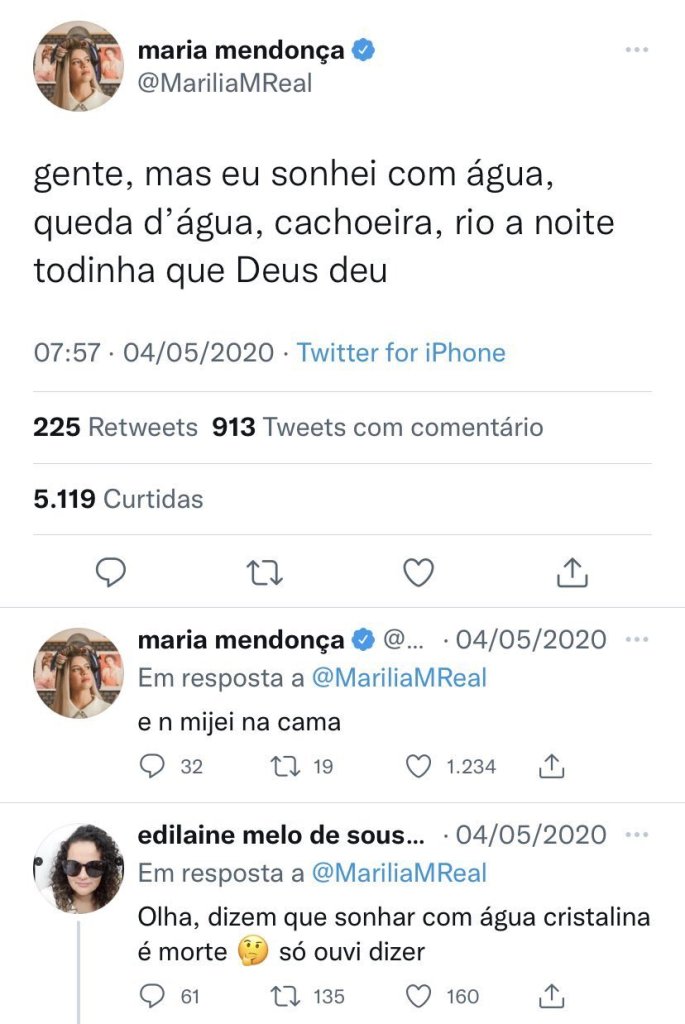Like edilaine's comment with 160 likes
This screenshot has width=685, height=1024.
pyautogui.click(x=420, y=996)
